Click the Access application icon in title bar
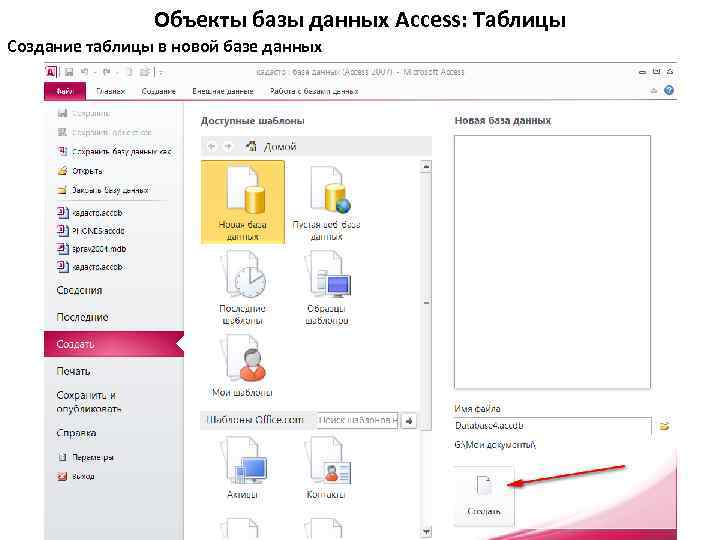 pyautogui.click(x=51, y=72)
